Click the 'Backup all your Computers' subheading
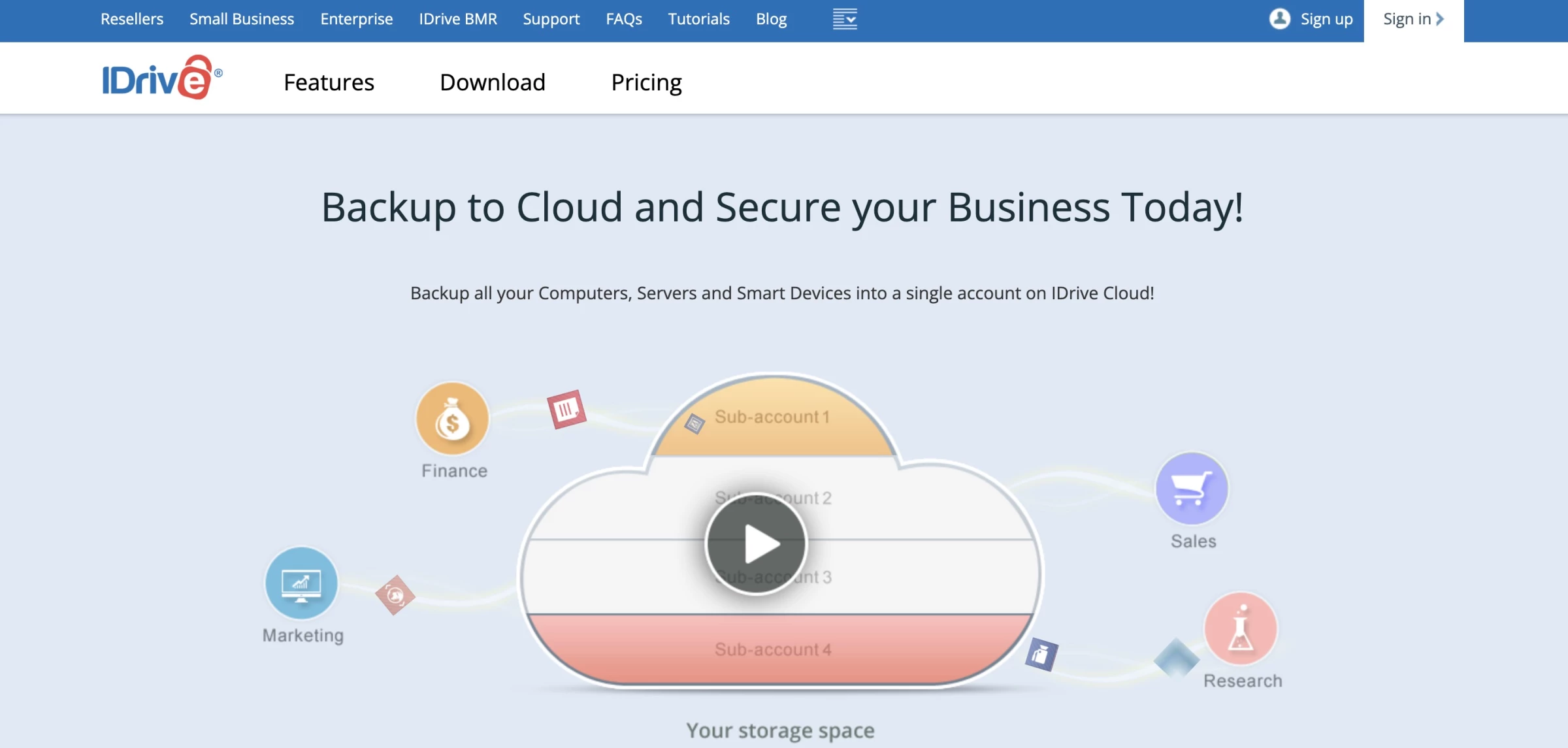 (782, 293)
